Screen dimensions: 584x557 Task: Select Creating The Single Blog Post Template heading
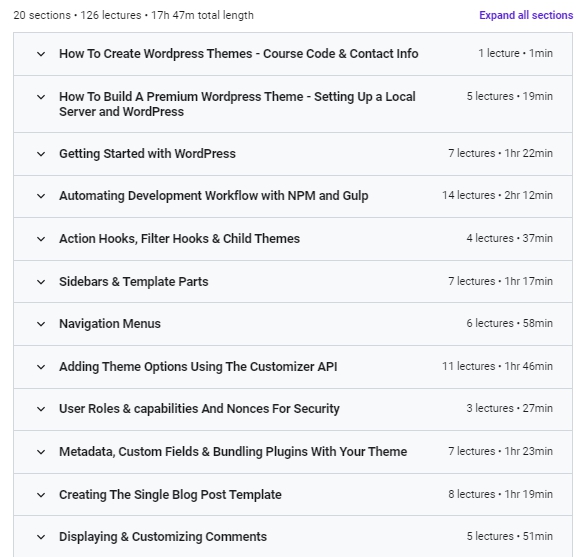(x=170, y=495)
